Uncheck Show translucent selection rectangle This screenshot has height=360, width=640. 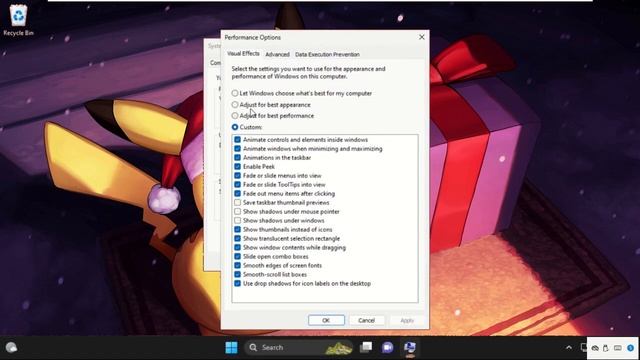[238, 238]
